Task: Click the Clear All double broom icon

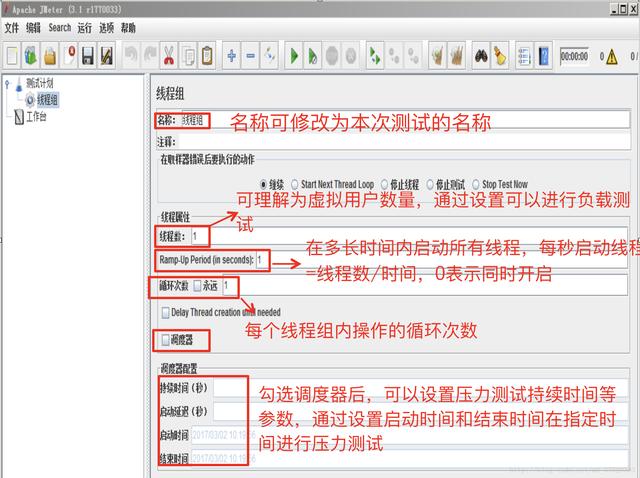Action: pyautogui.click(x=456, y=56)
